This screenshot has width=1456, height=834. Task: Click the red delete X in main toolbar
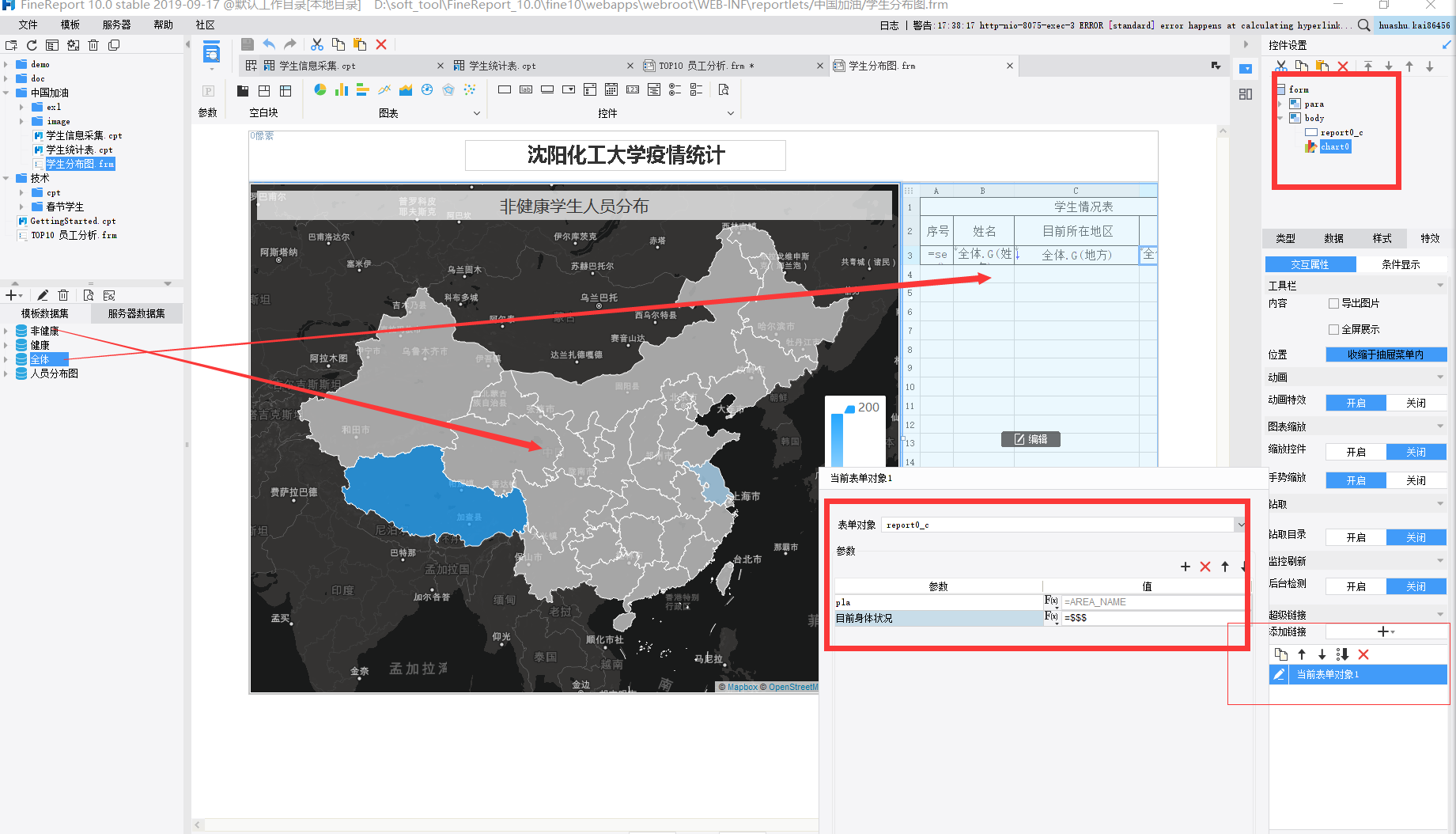coord(381,44)
